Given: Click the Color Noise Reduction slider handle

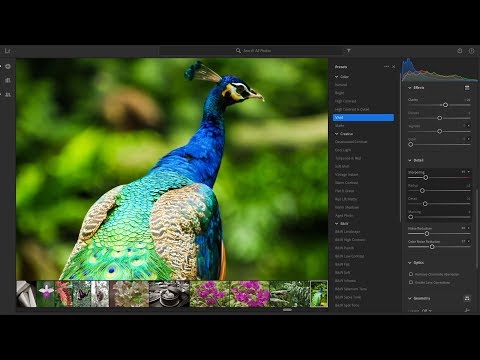Looking at the screenshot, I should pos(432,247).
